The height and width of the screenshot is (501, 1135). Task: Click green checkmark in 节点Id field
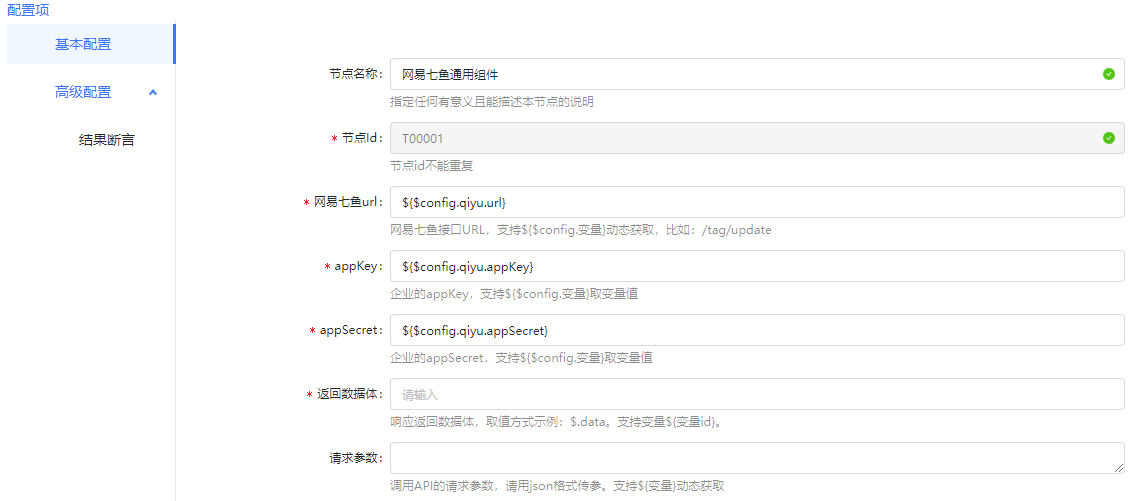point(1108,138)
